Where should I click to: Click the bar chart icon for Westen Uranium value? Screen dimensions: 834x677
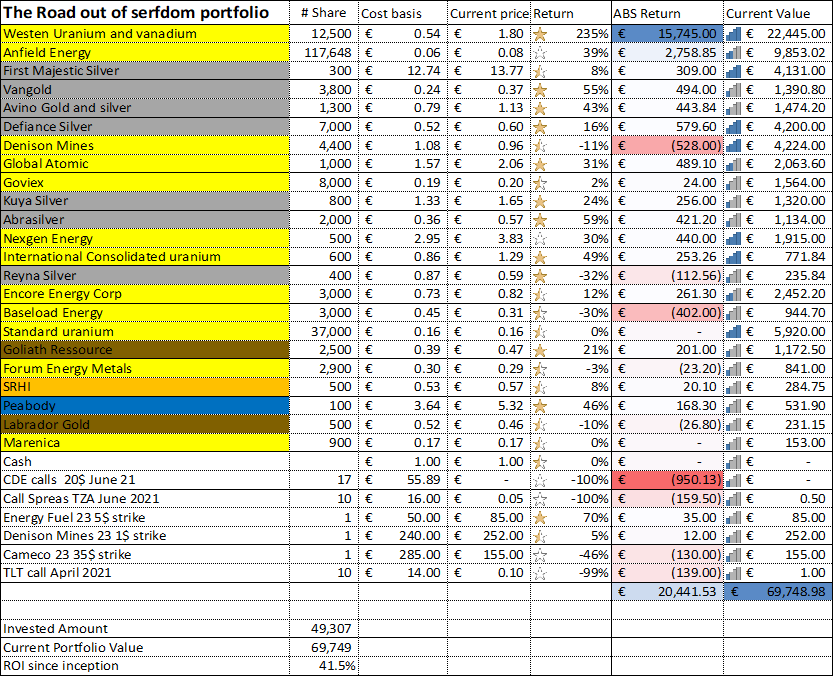click(733, 35)
